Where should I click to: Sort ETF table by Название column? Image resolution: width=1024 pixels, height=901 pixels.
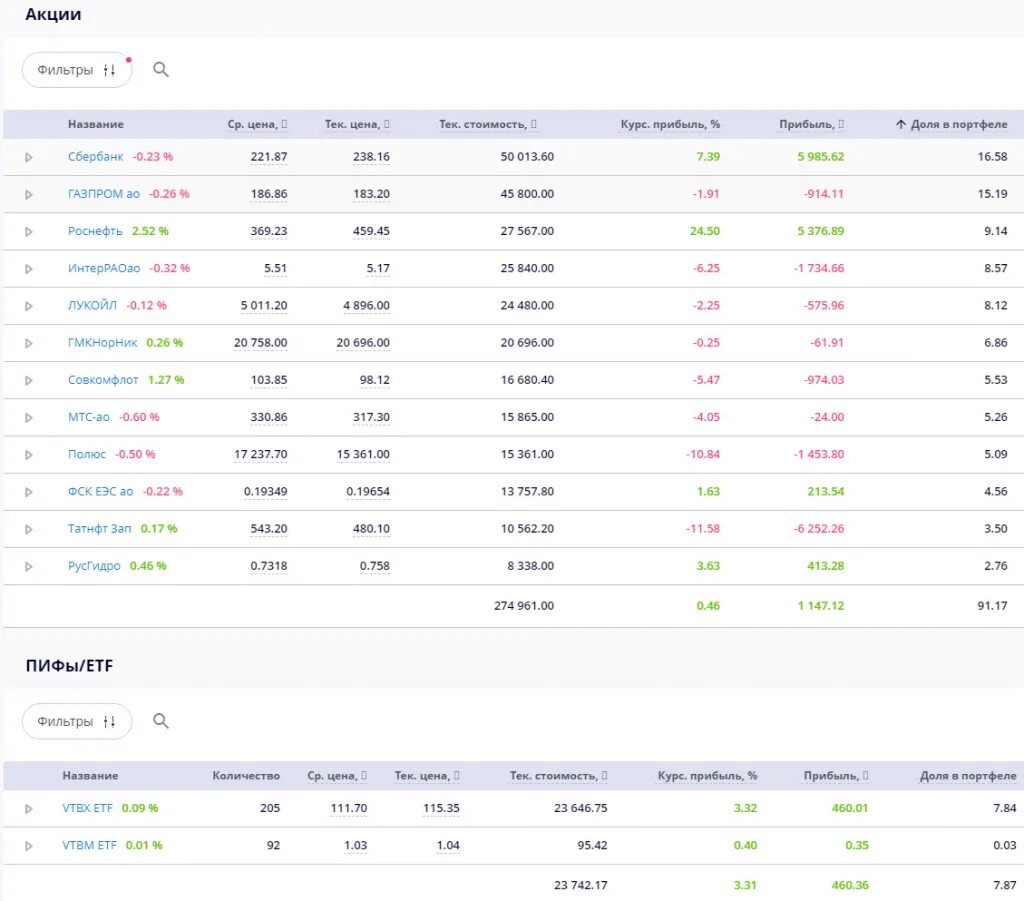click(90, 776)
